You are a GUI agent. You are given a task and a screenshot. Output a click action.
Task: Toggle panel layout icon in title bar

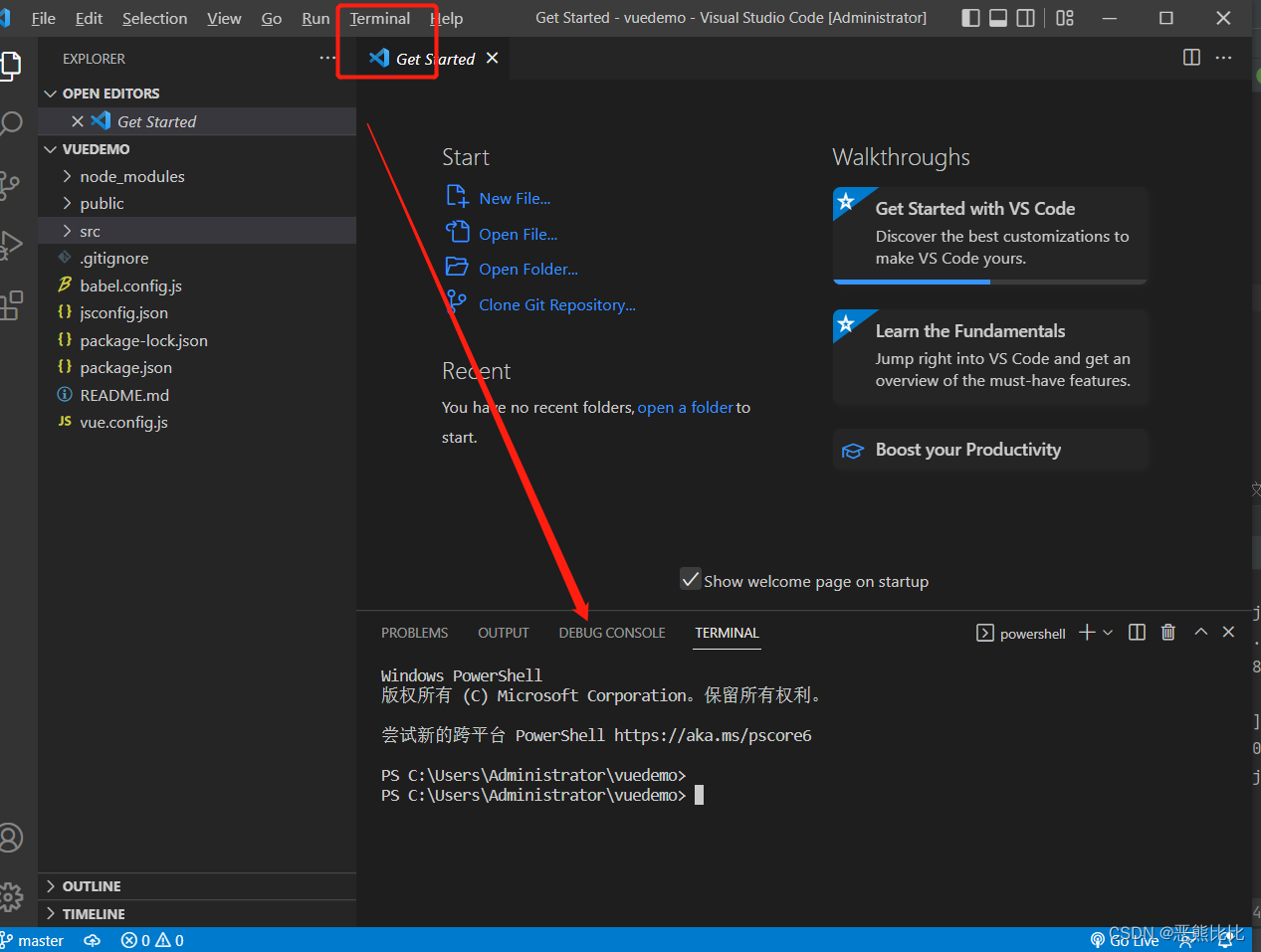[x=998, y=18]
